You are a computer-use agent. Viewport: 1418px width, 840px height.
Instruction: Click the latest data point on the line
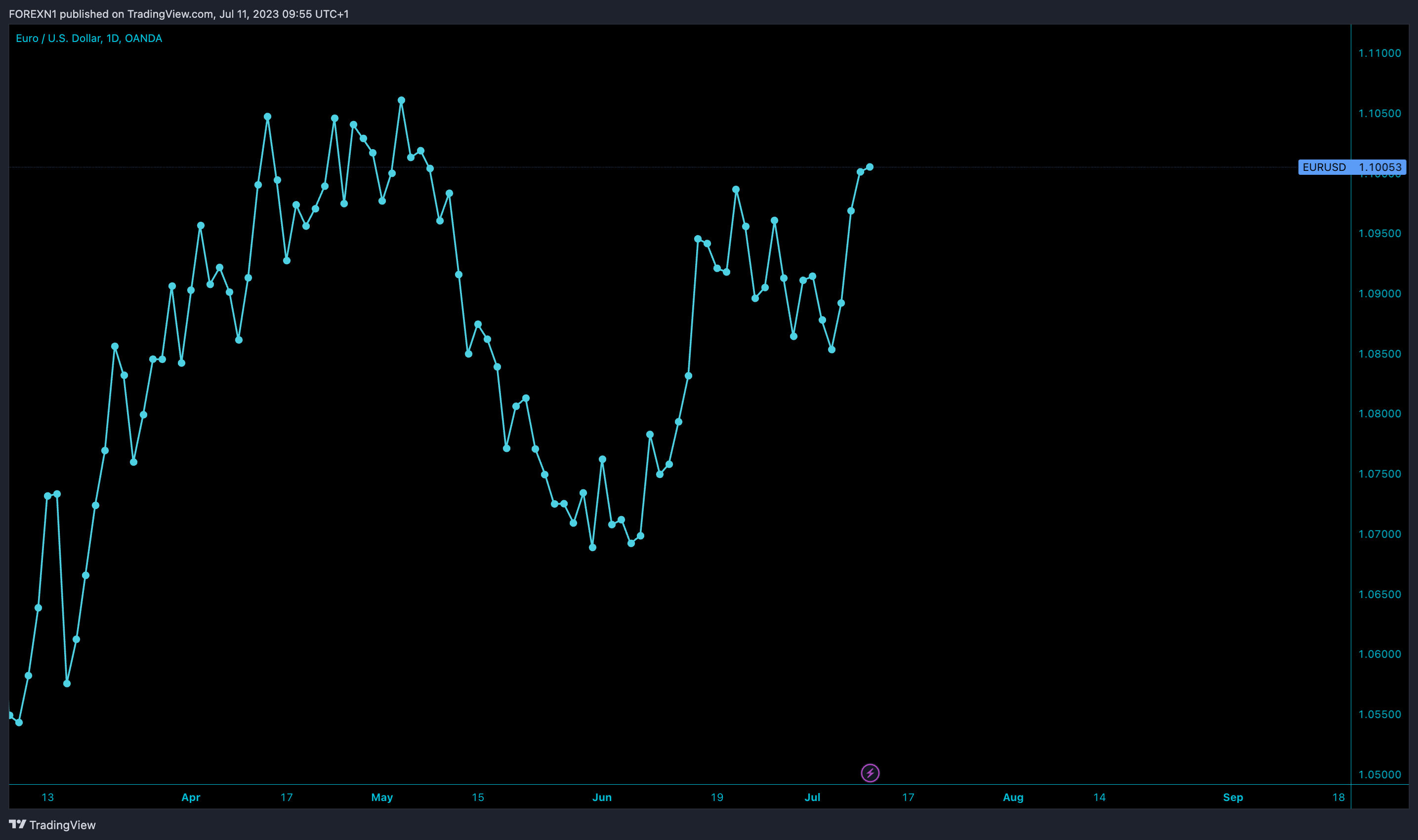click(870, 167)
